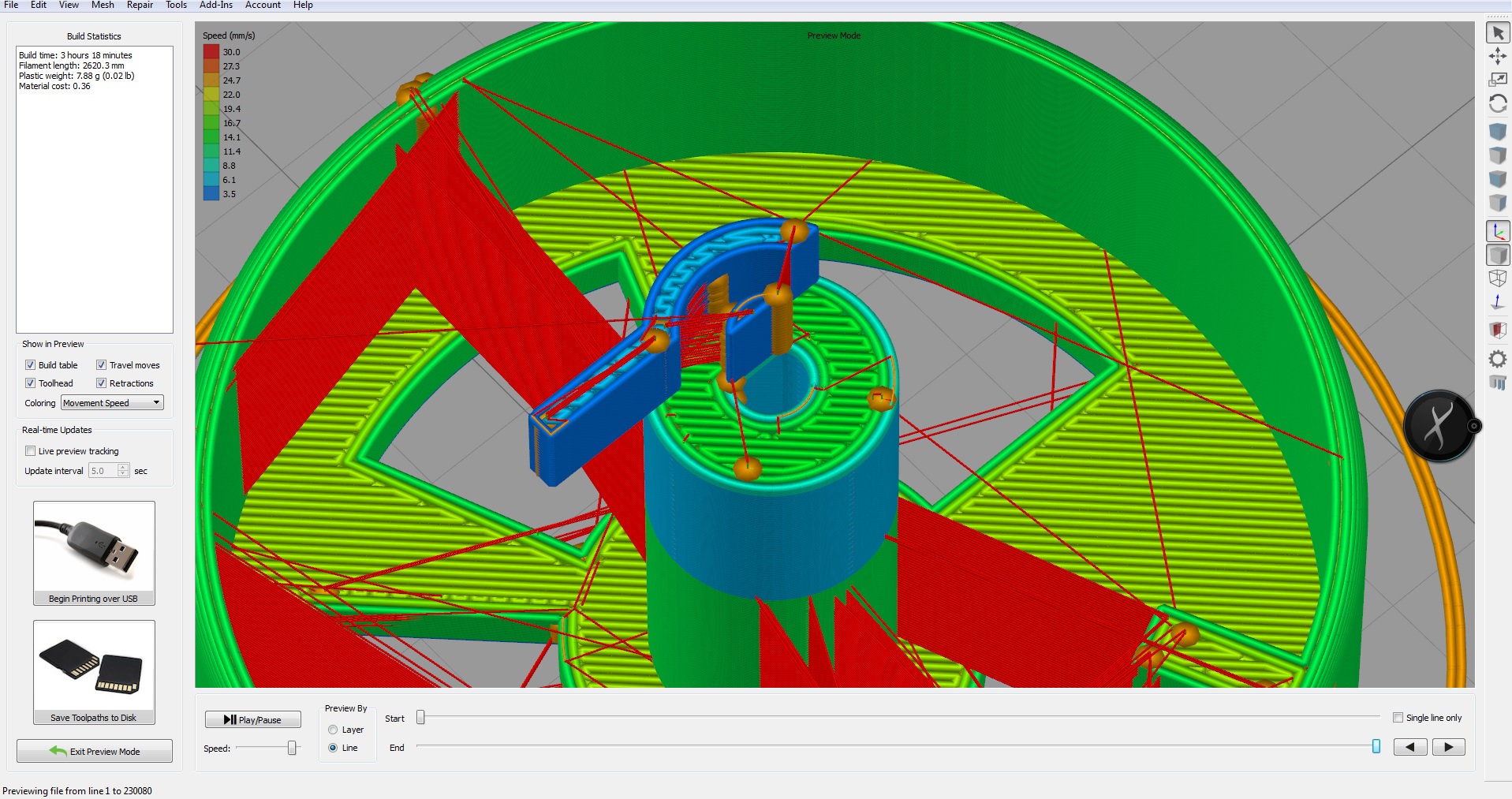Open the cross section view tool
The width and height of the screenshot is (1512, 799).
coord(1497,330)
